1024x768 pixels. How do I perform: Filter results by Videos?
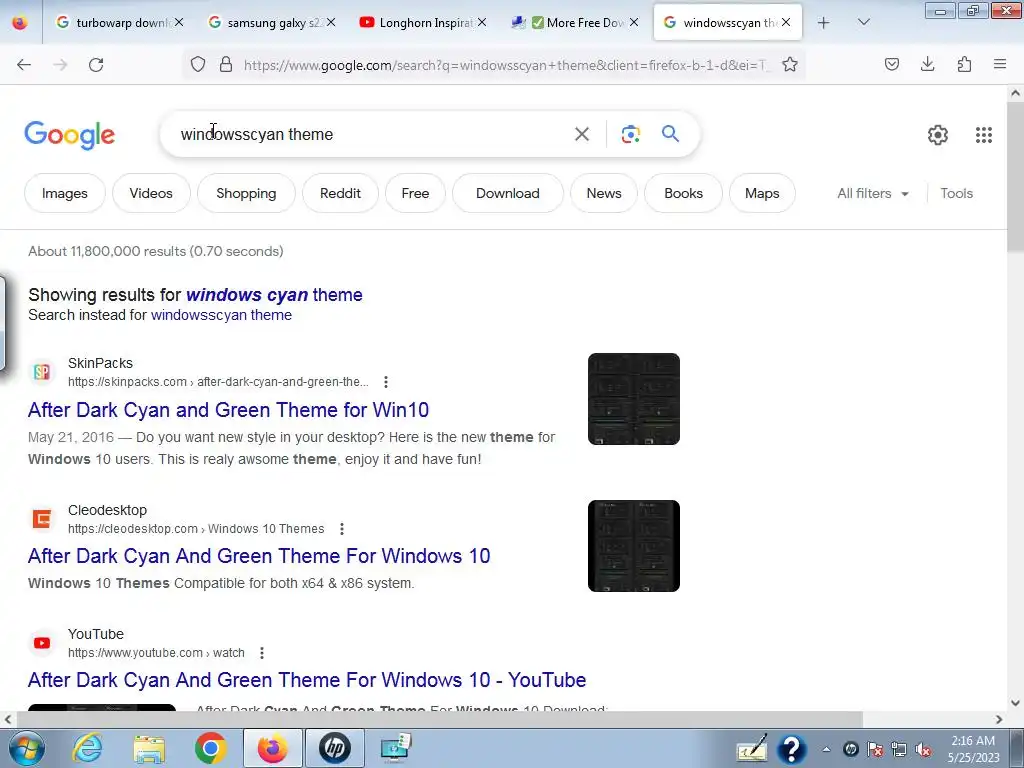click(151, 193)
